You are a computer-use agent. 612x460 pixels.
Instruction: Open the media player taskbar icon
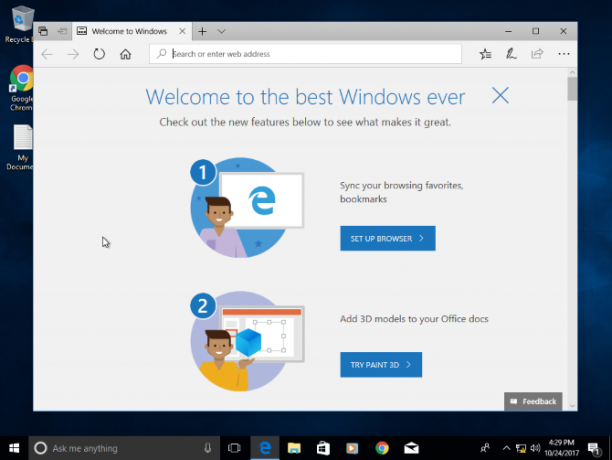point(352,448)
